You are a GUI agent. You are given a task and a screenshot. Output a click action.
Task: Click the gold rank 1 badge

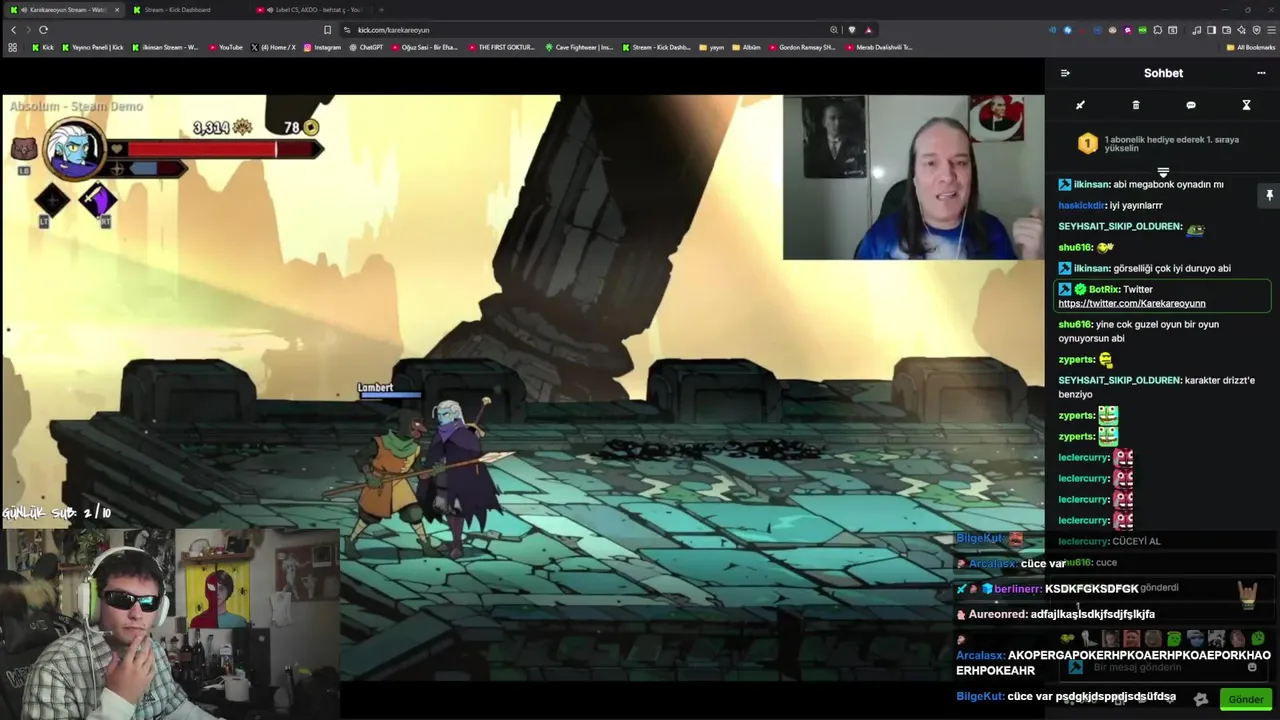pos(1088,143)
